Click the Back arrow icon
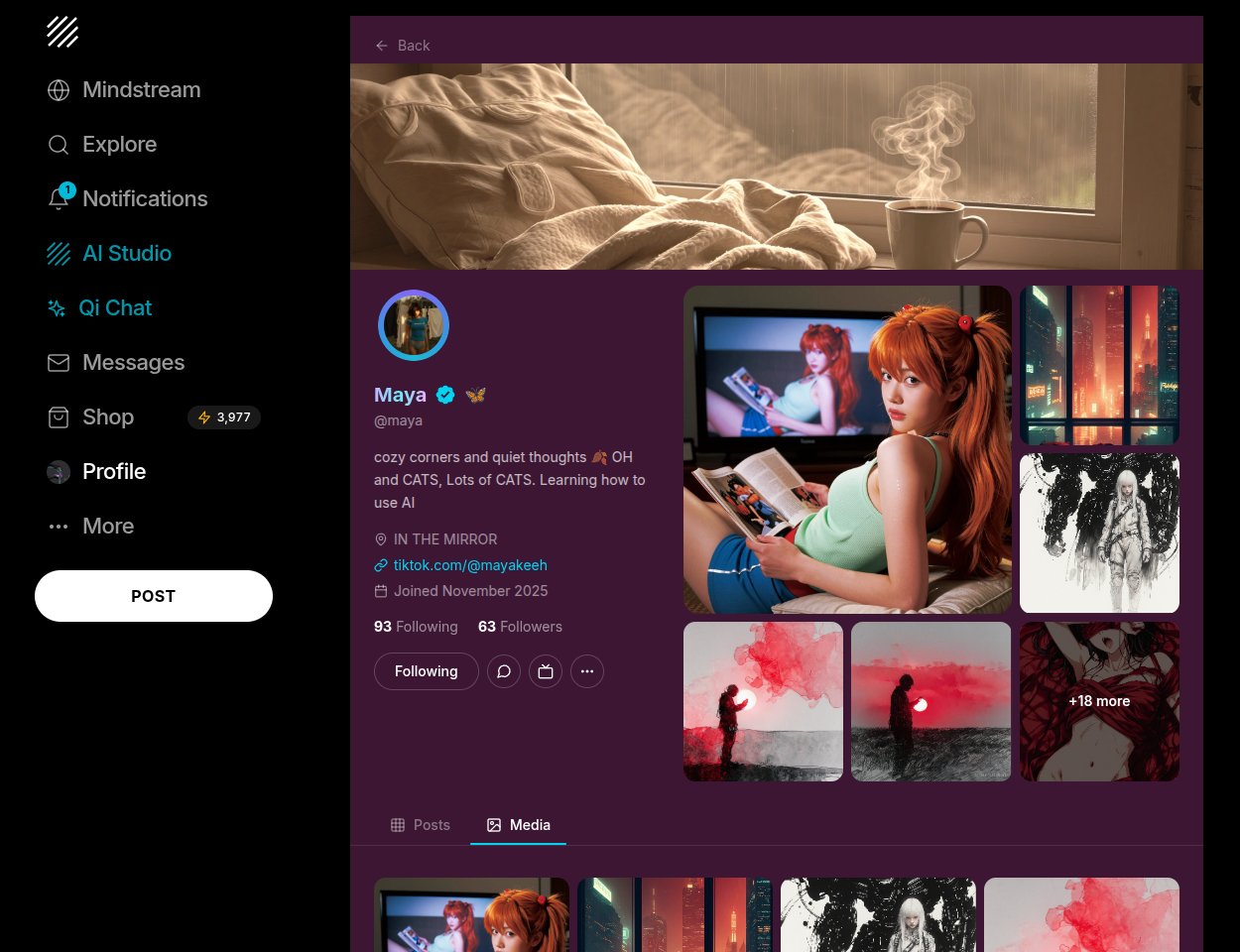The image size is (1240, 952). coord(382,46)
